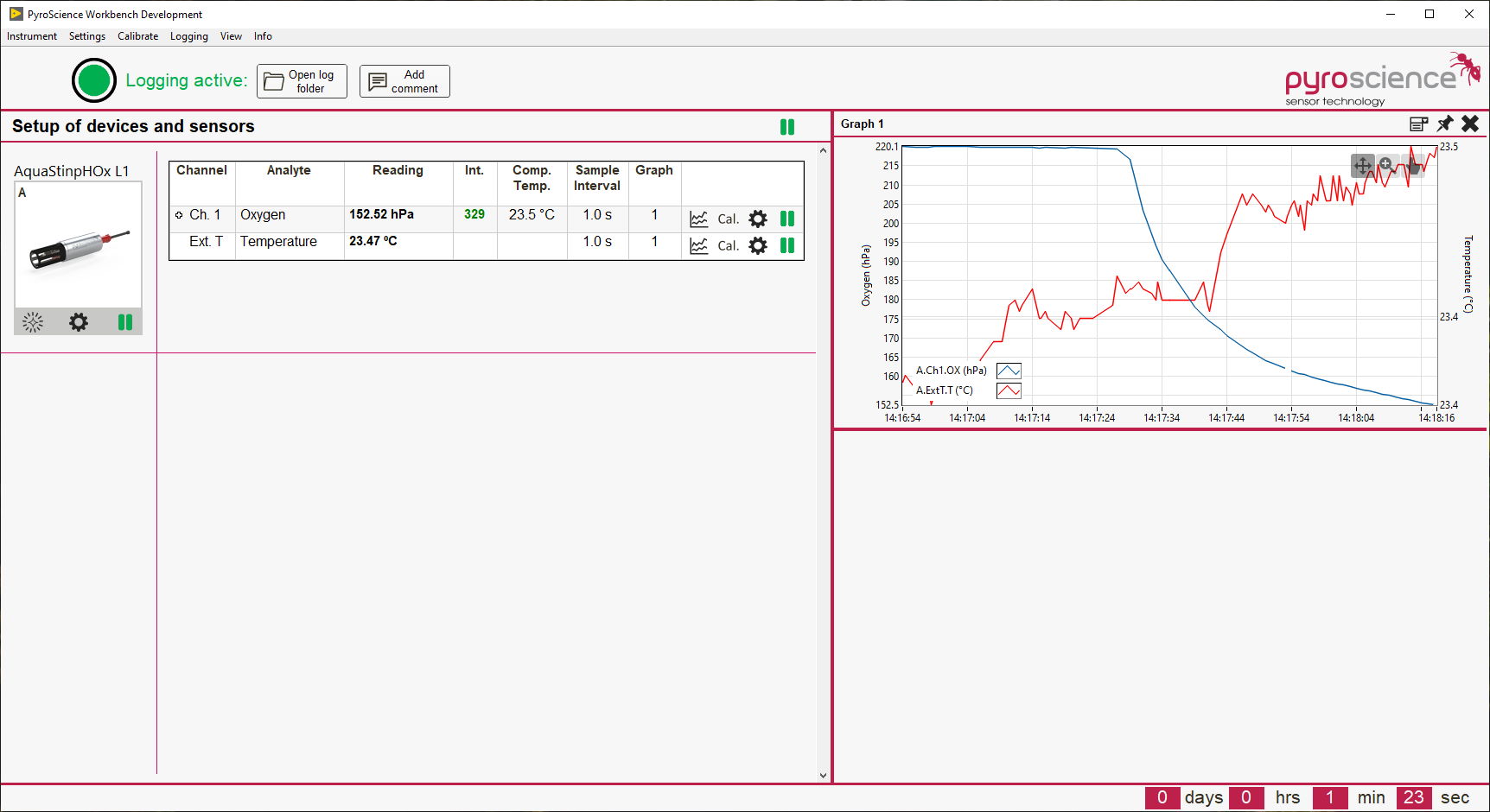The width and height of the screenshot is (1490, 812).
Task: Open the Logging menu
Action: (189, 36)
